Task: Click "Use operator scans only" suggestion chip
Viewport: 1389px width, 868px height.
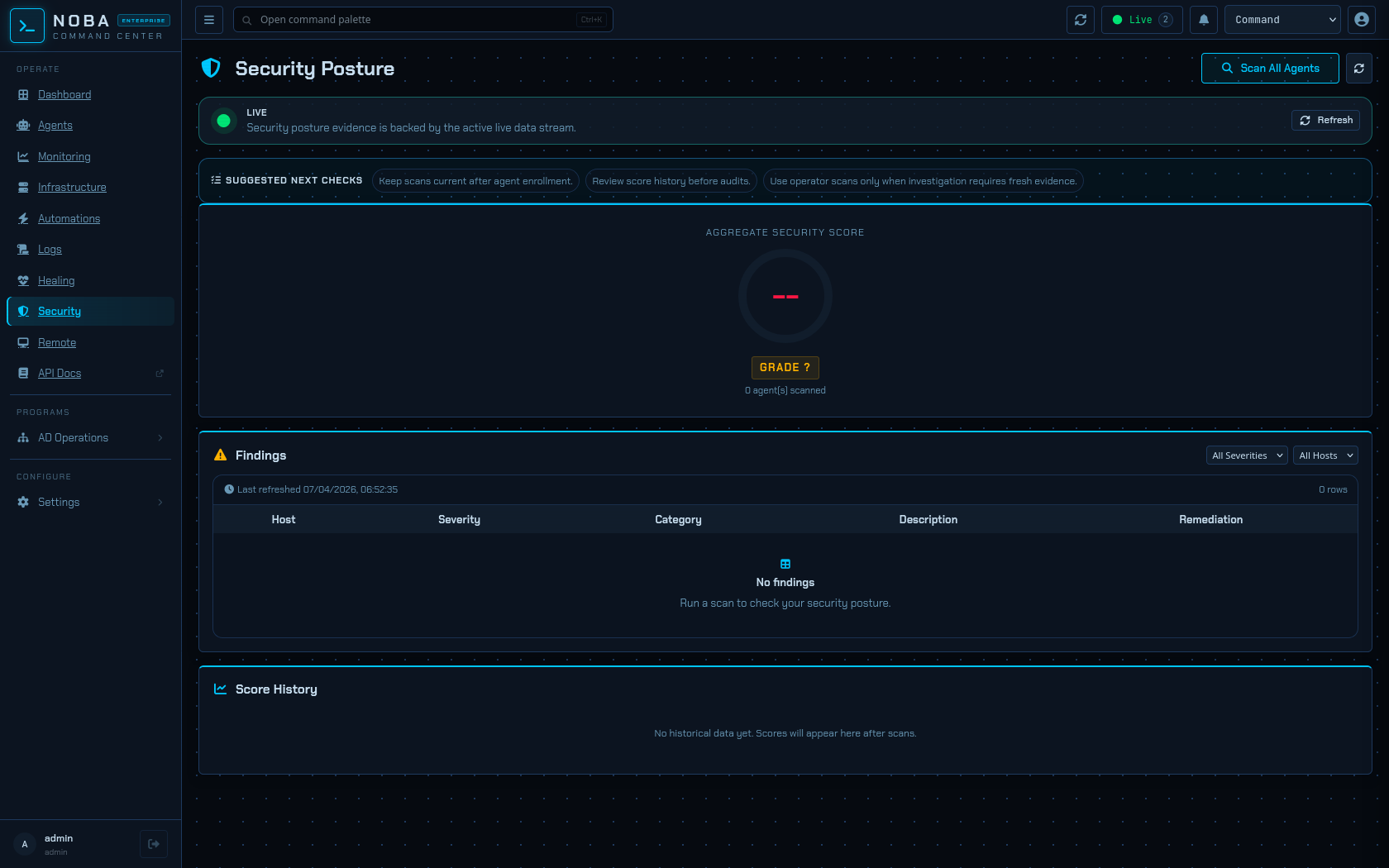Action: click(924, 181)
